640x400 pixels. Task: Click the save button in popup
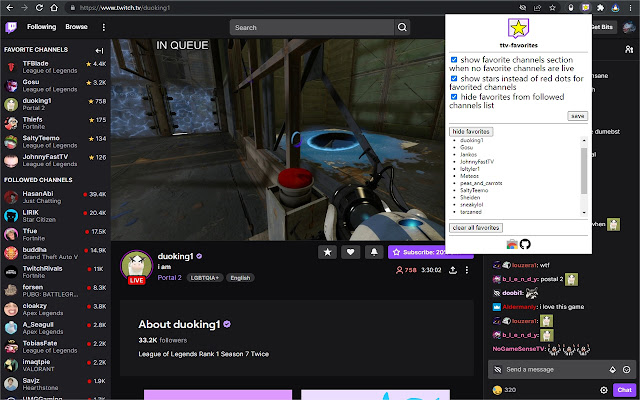click(x=578, y=116)
